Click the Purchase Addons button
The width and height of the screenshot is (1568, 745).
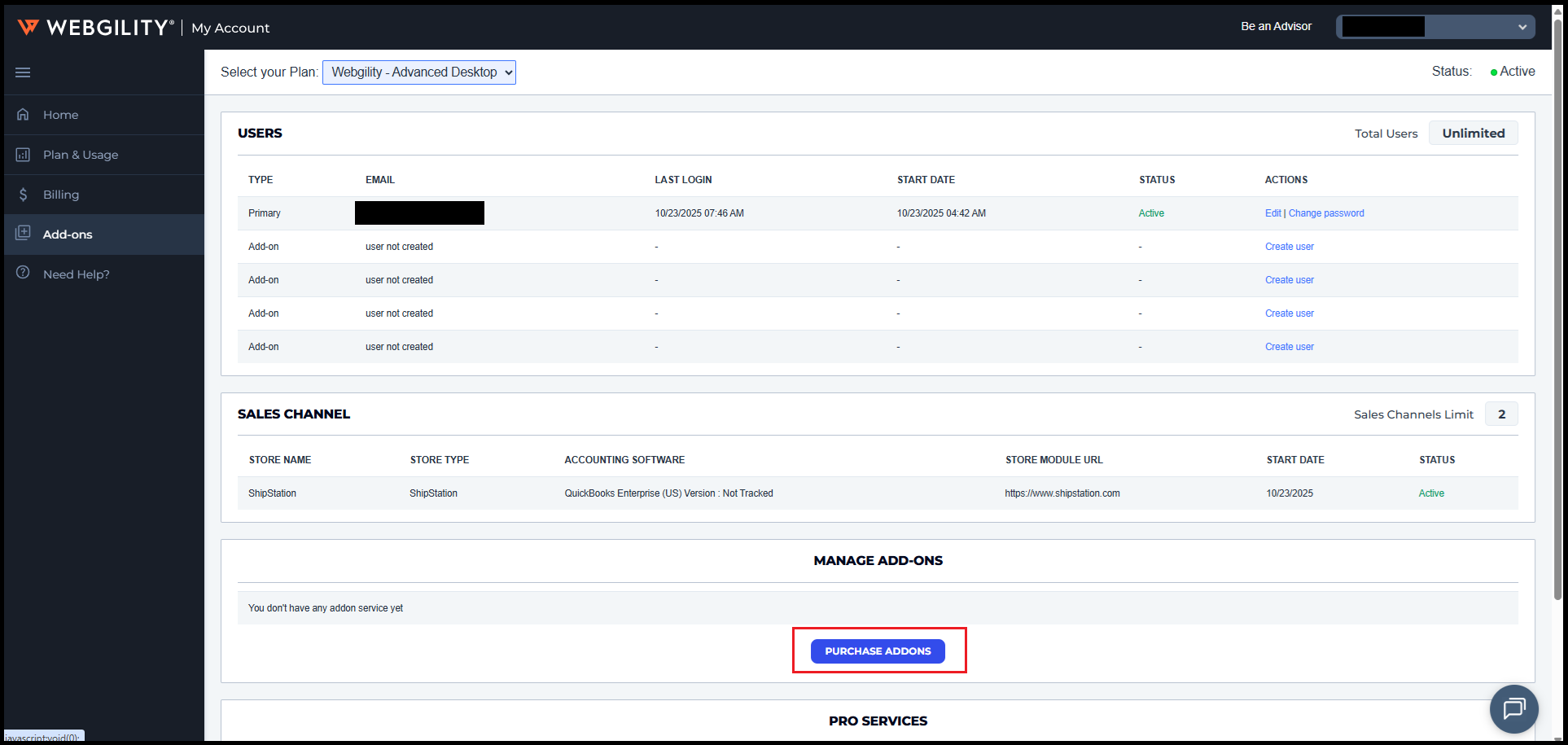tap(878, 651)
